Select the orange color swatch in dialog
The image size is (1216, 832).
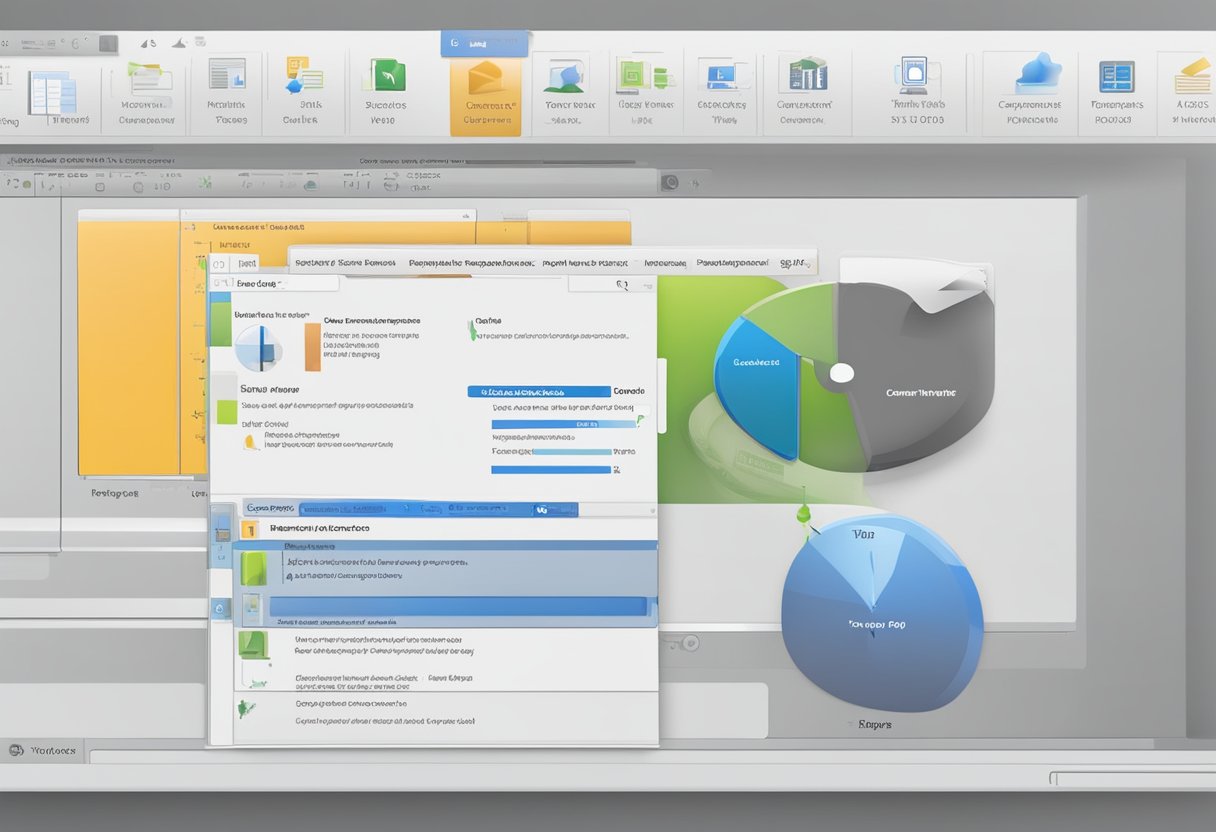312,346
